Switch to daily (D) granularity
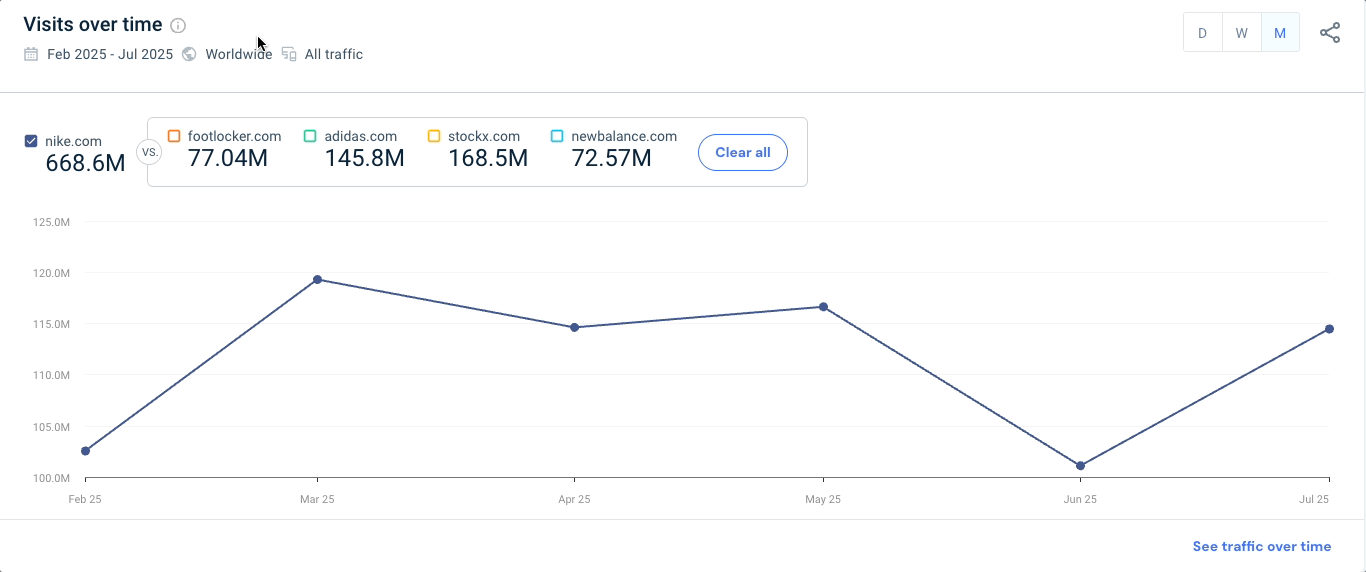Image resolution: width=1366 pixels, height=572 pixels. (1202, 33)
